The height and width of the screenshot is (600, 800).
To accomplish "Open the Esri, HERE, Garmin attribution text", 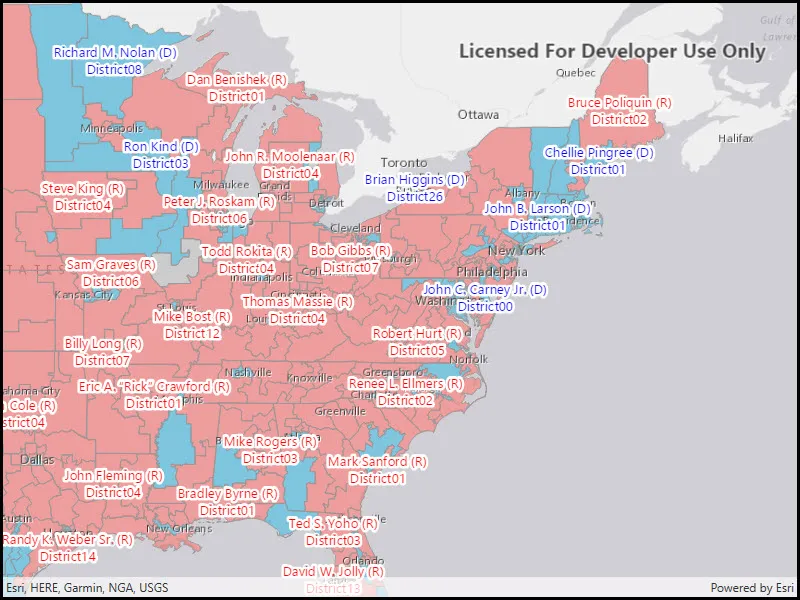I will 87,588.
